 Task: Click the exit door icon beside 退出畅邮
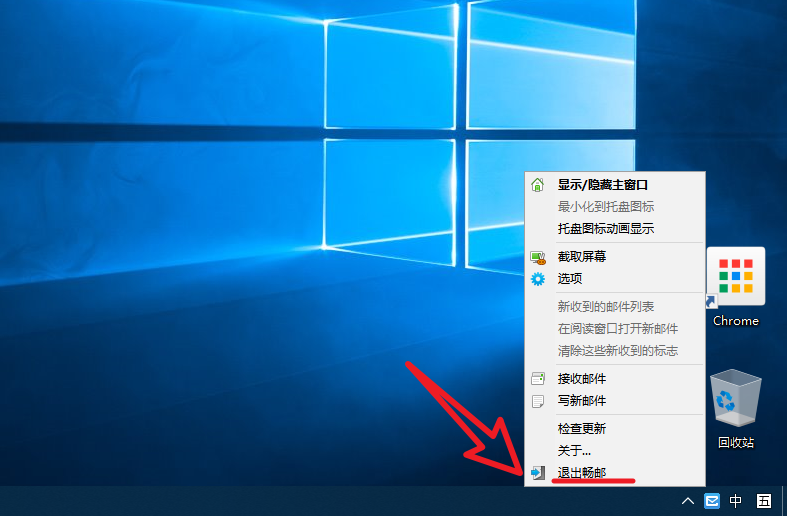538,473
